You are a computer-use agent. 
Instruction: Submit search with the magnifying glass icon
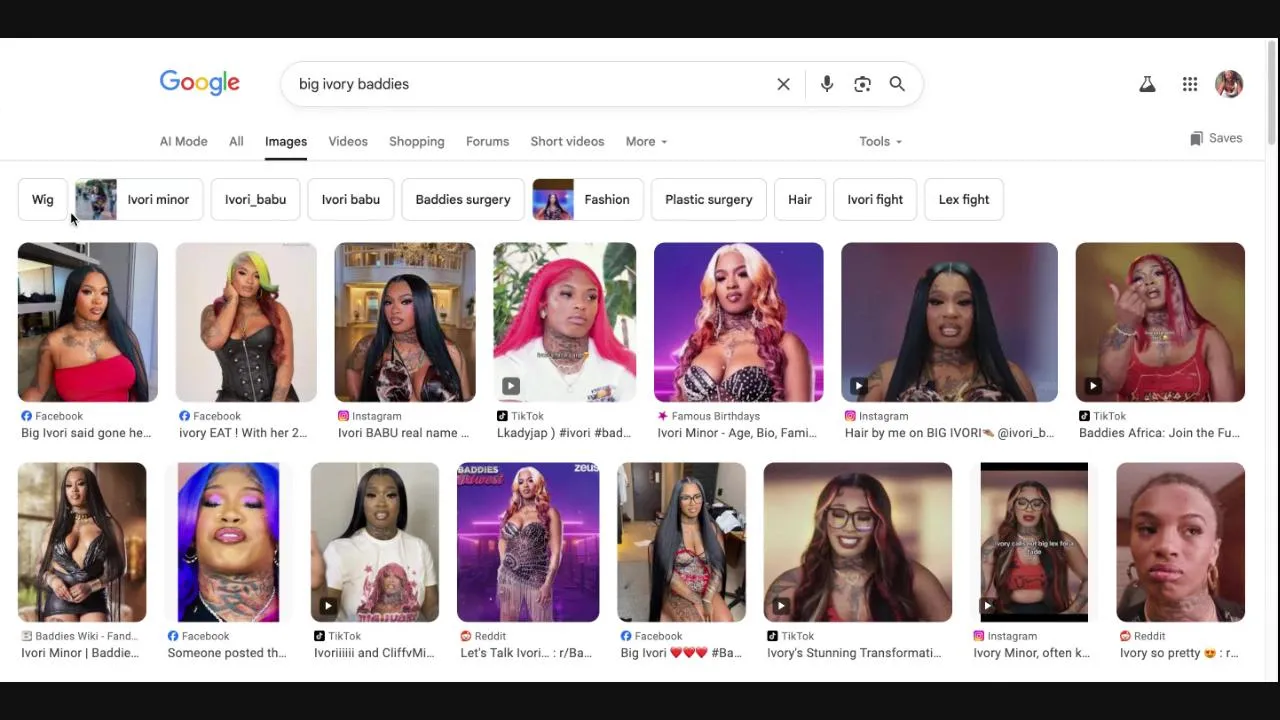tap(897, 84)
